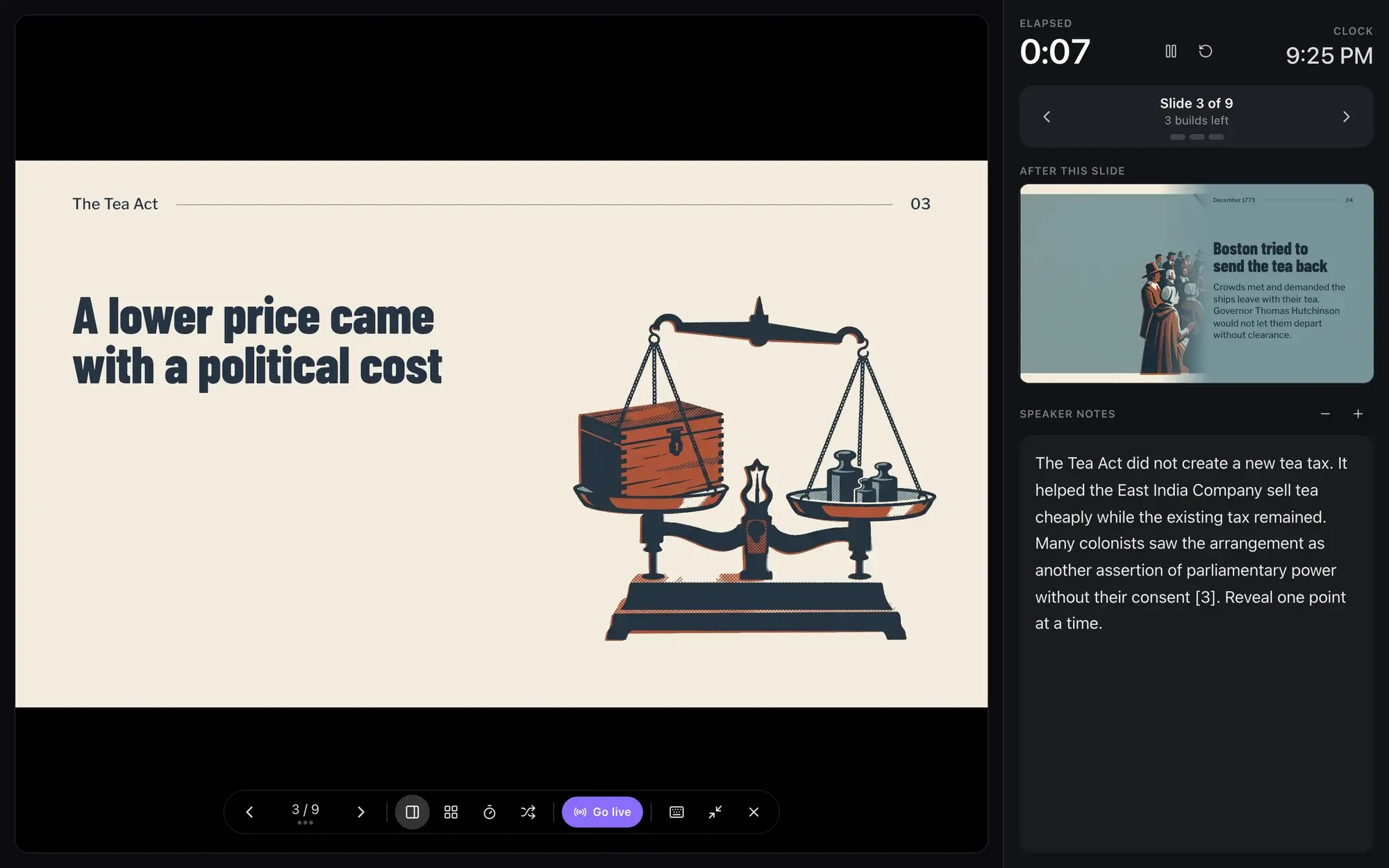Pause the elapsed timer
This screenshot has height=868, width=1389.
point(1171,51)
